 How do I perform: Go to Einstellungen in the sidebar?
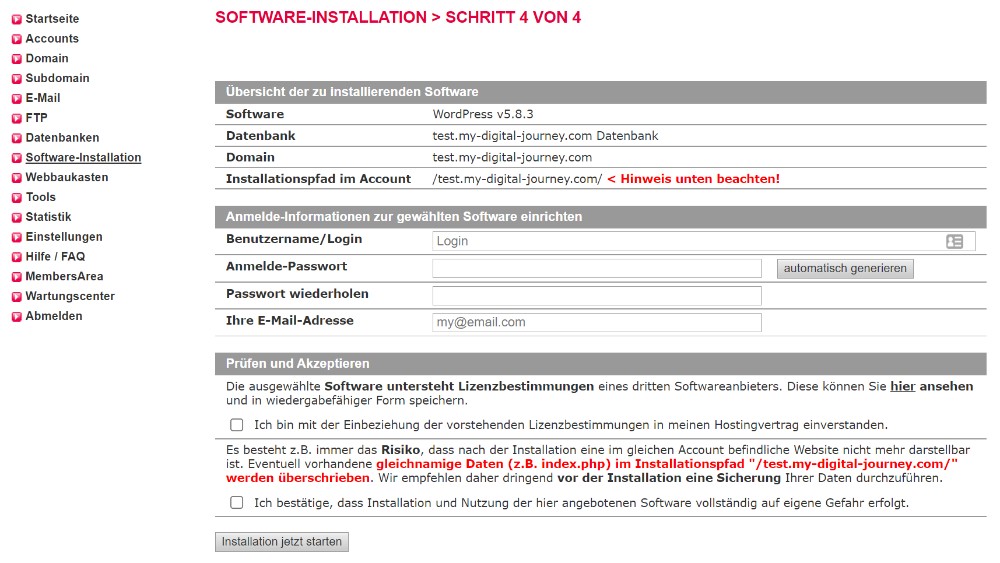(64, 237)
